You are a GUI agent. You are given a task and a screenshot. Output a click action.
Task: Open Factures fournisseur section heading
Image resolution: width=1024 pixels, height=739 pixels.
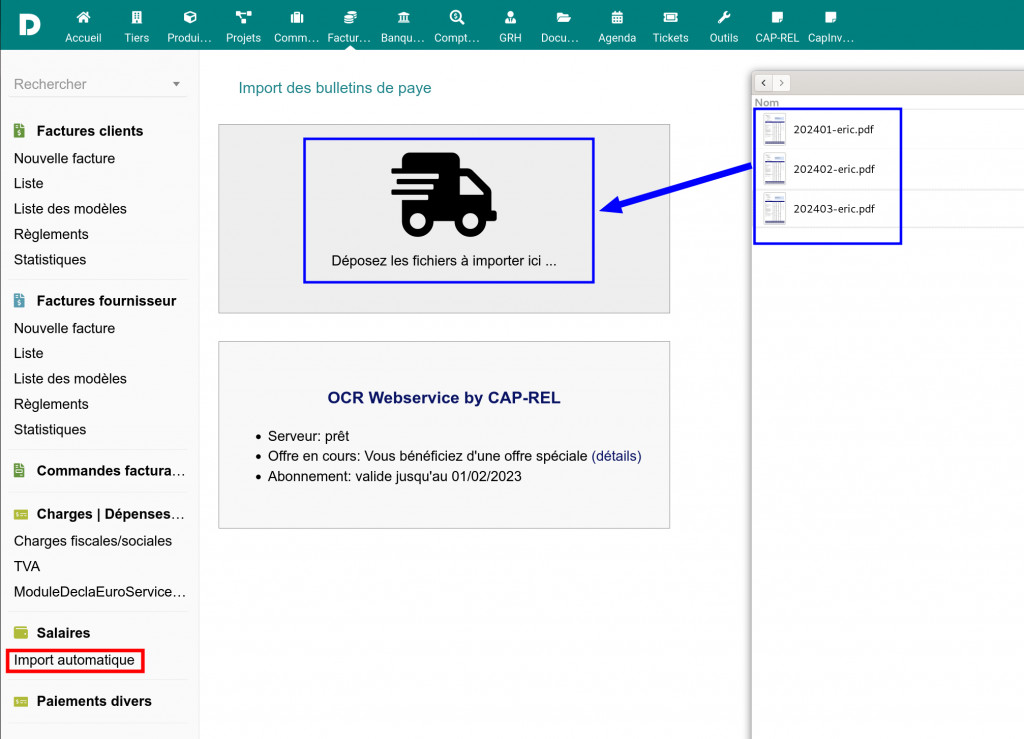106,301
